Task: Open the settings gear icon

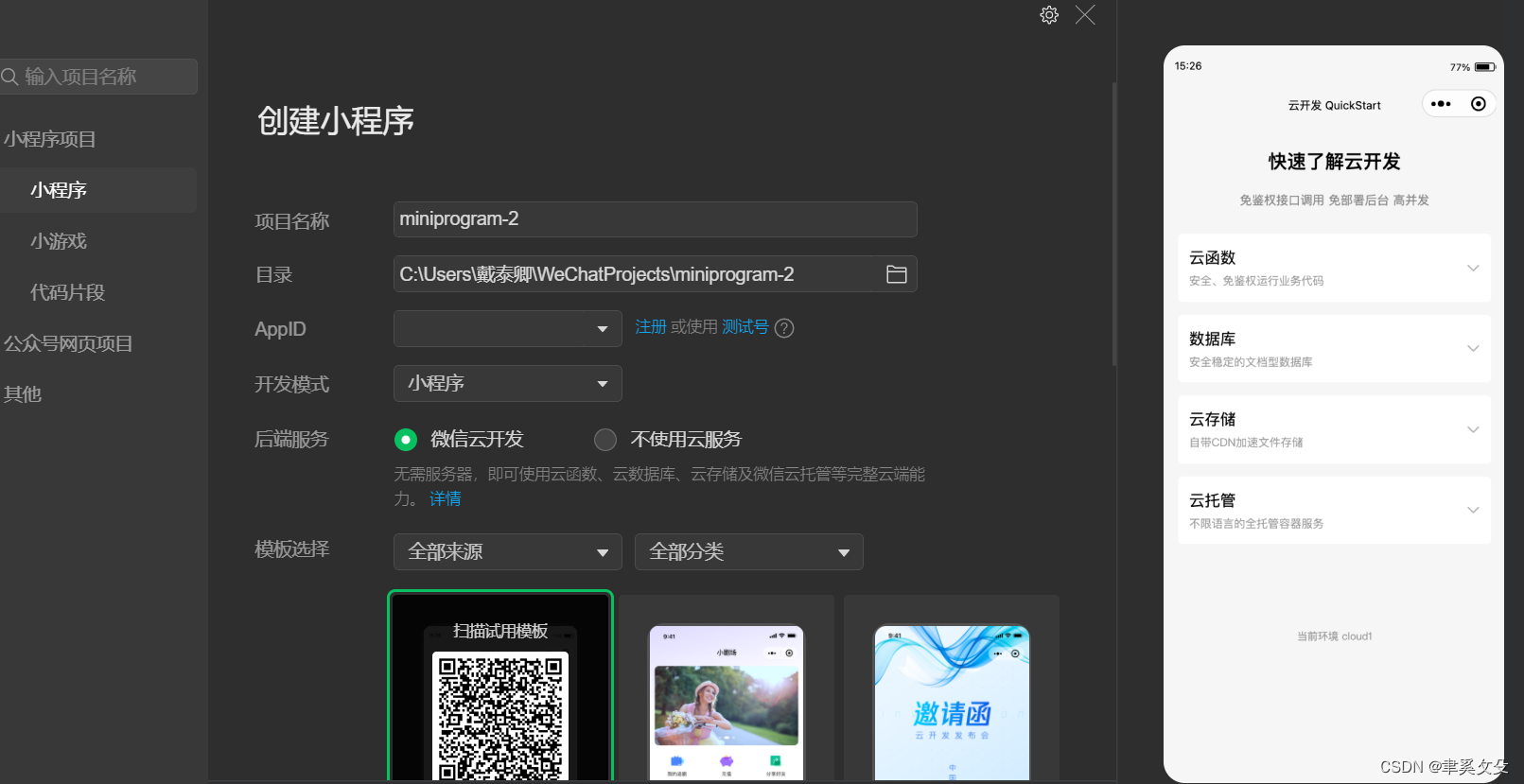Action: [x=1049, y=15]
